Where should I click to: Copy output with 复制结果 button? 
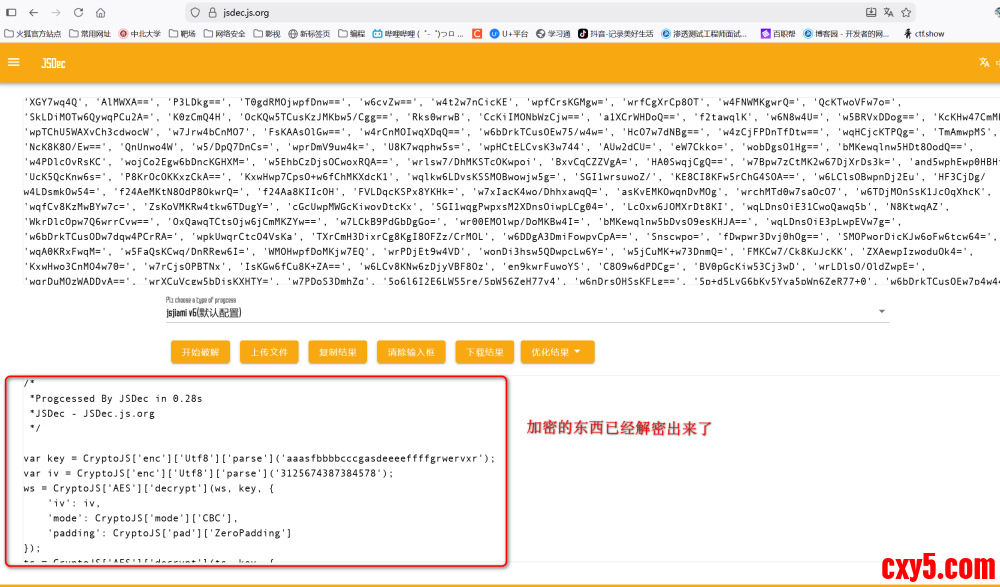click(x=338, y=352)
